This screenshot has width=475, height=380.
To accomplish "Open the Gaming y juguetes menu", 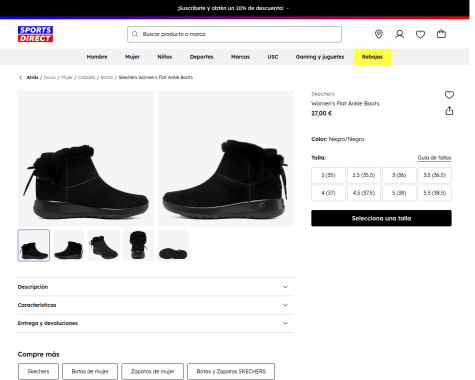I will click(320, 57).
